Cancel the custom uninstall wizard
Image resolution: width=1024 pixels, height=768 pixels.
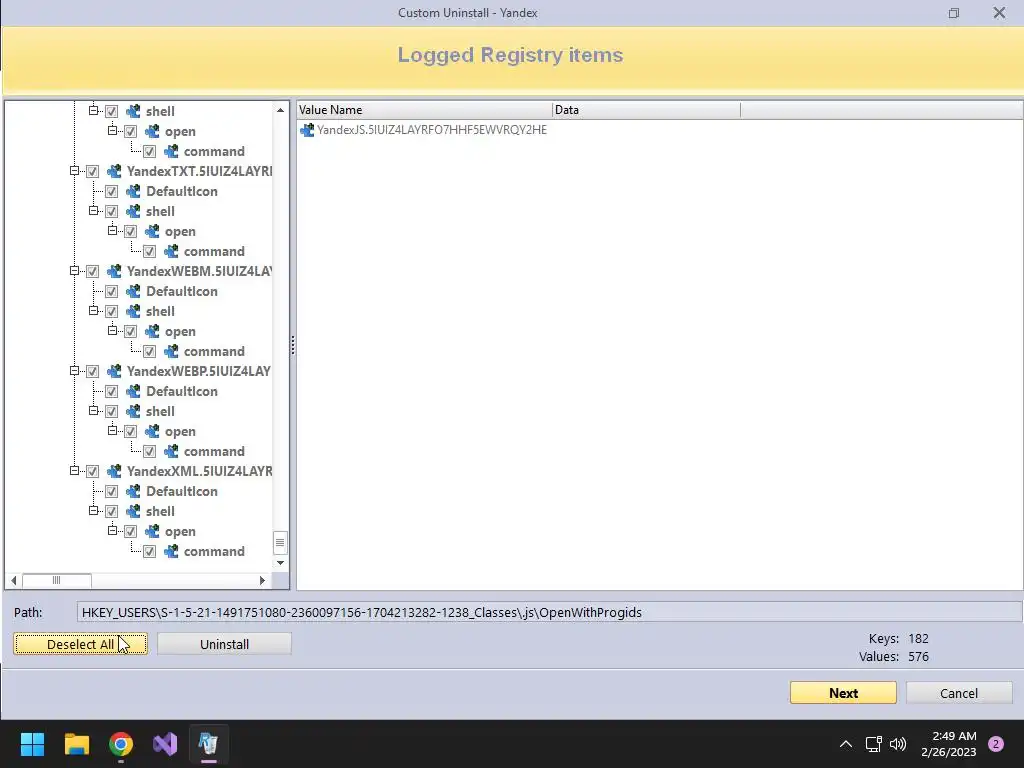(x=959, y=693)
